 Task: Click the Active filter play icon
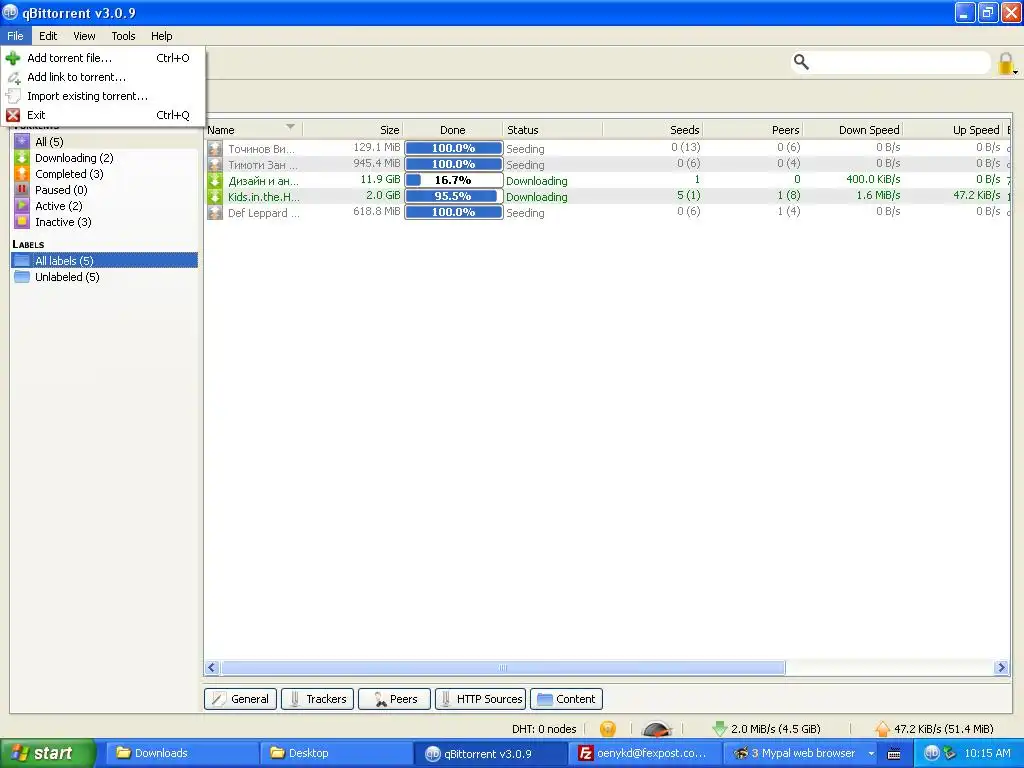pos(22,205)
